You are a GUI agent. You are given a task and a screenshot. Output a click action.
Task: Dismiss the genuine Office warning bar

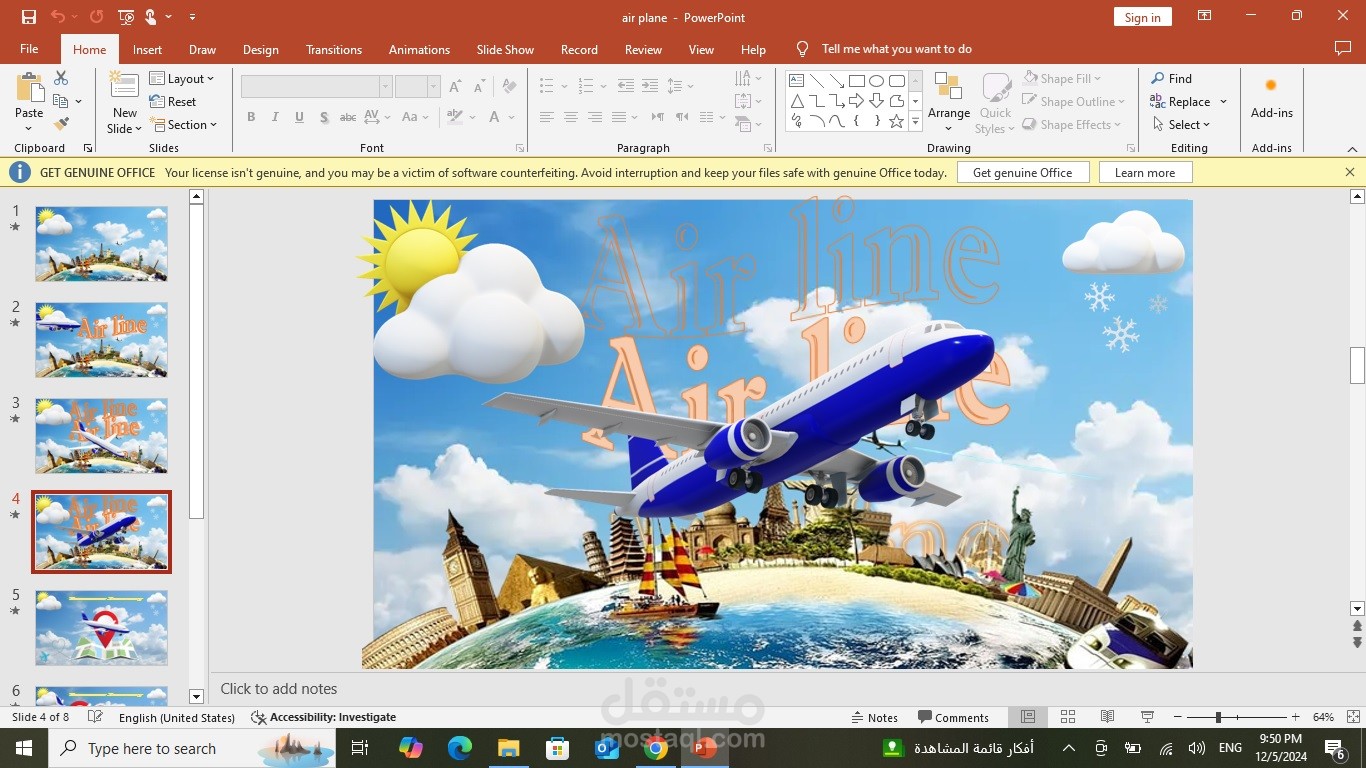click(1350, 172)
